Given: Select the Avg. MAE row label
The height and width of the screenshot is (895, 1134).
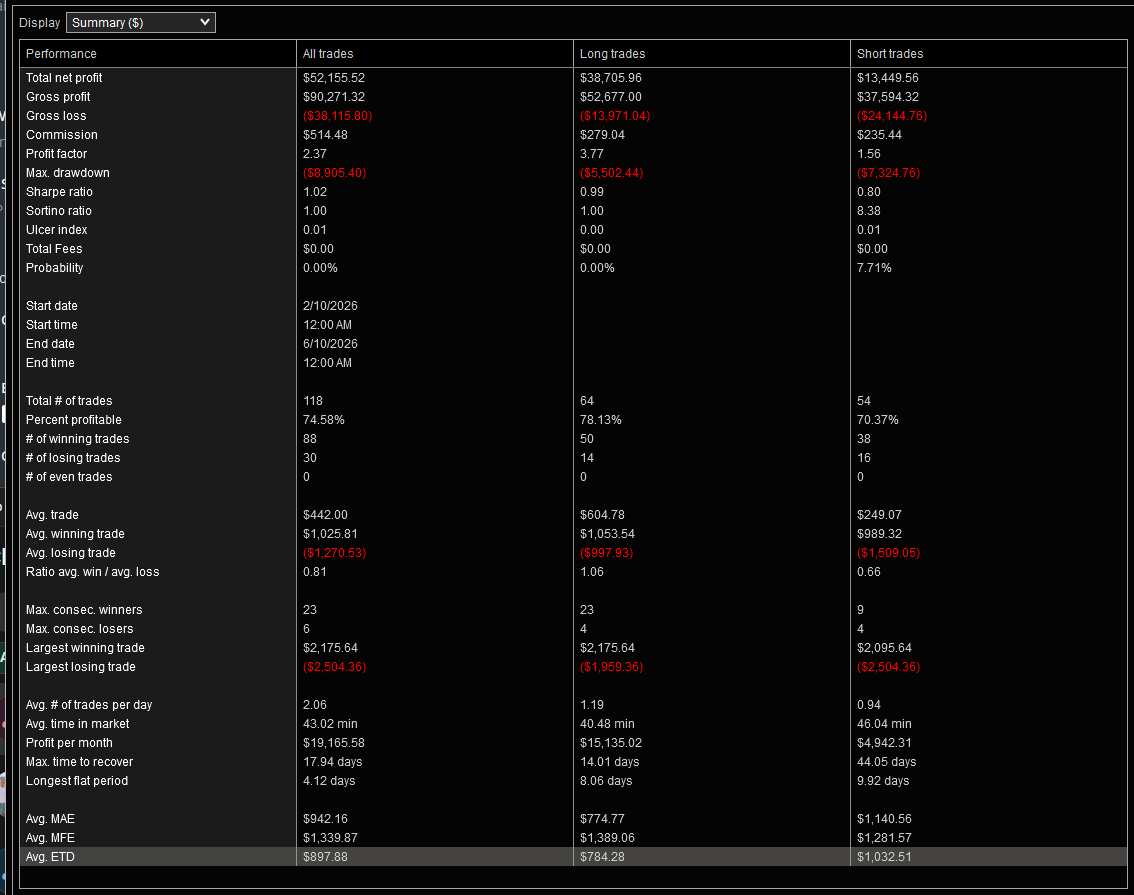Looking at the screenshot, I should click(50, 819).
